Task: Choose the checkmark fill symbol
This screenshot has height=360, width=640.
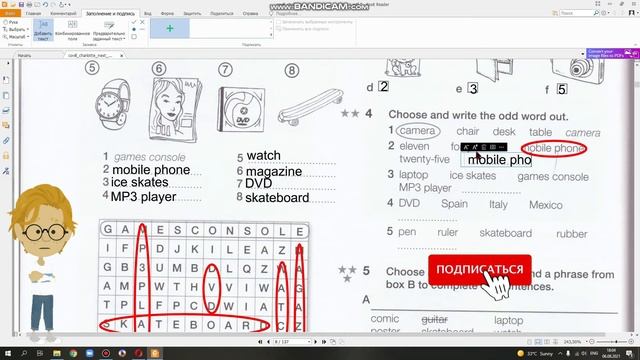Action: point(134,22)
